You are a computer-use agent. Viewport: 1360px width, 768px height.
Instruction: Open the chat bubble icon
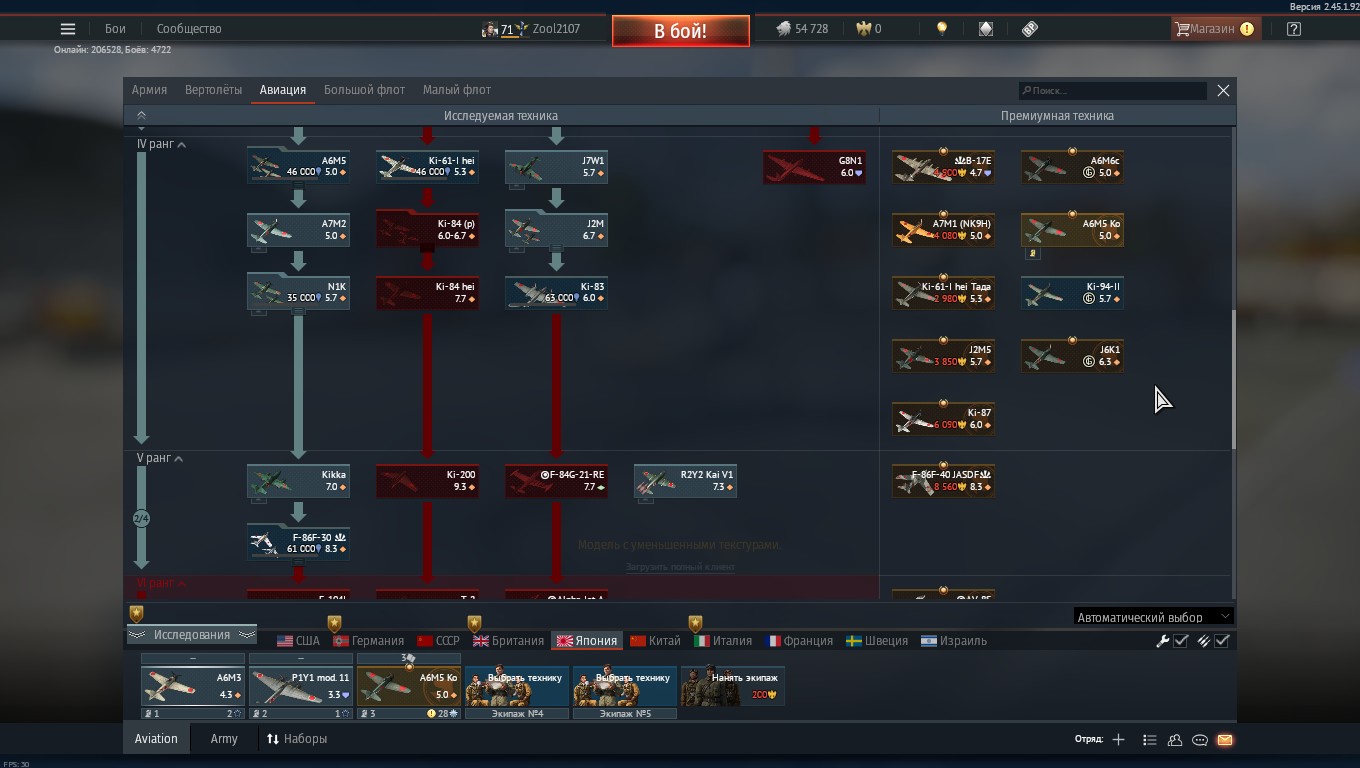[x=1200, y=740]
